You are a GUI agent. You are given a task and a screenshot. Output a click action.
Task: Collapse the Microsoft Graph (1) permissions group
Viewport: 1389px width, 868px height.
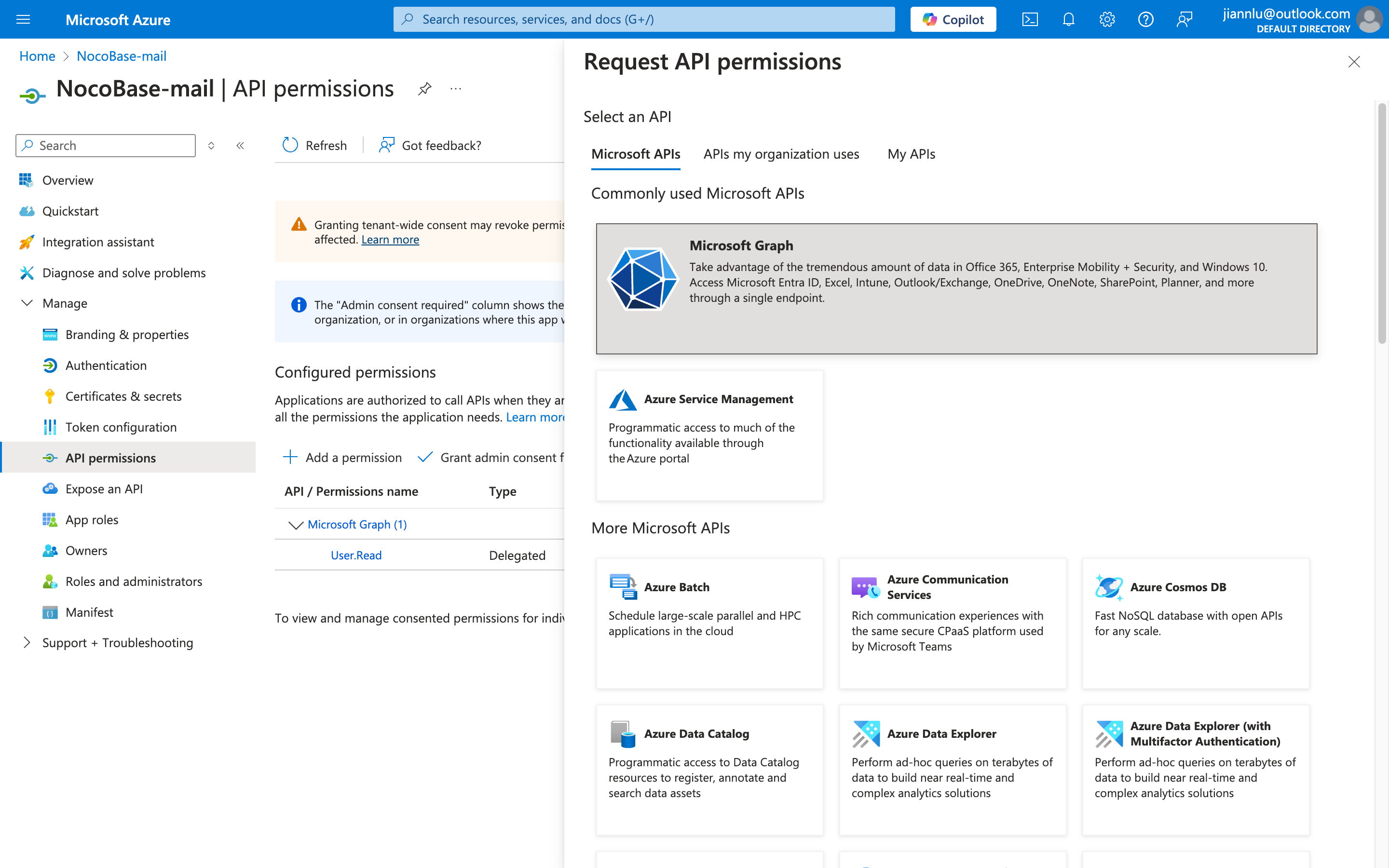pos(296,525)
